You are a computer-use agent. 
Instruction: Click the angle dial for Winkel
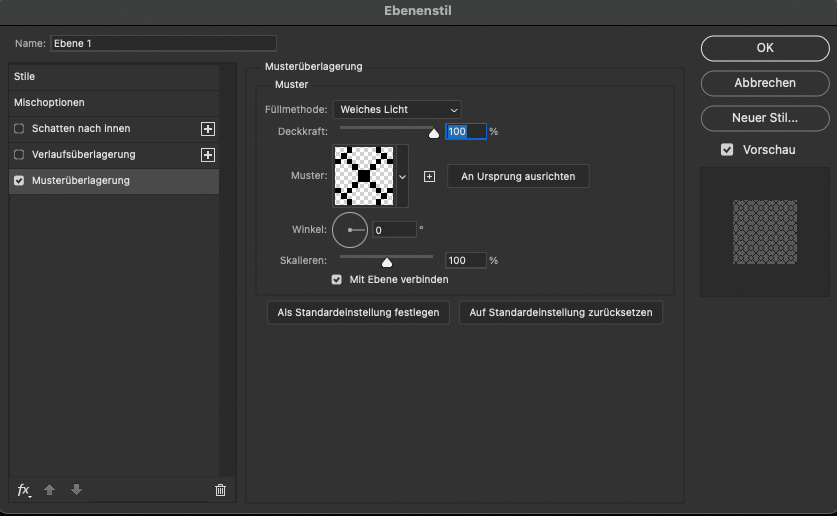[350, 230]
